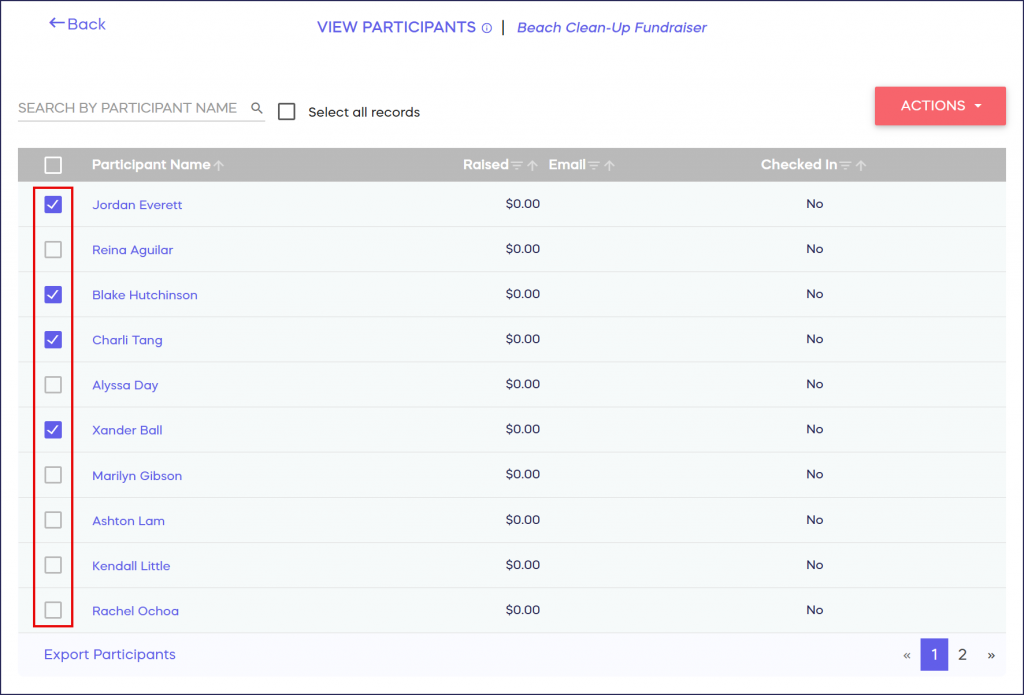
Task: Open the ACTIONS dropdown
Action: 940,106
